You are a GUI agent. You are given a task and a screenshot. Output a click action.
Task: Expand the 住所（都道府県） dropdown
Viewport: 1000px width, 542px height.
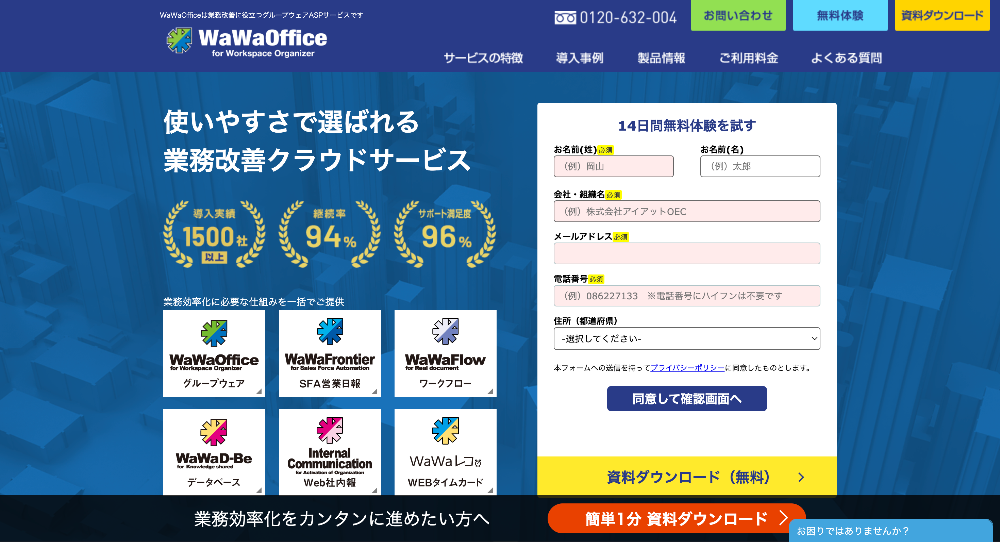coord(687,339)
